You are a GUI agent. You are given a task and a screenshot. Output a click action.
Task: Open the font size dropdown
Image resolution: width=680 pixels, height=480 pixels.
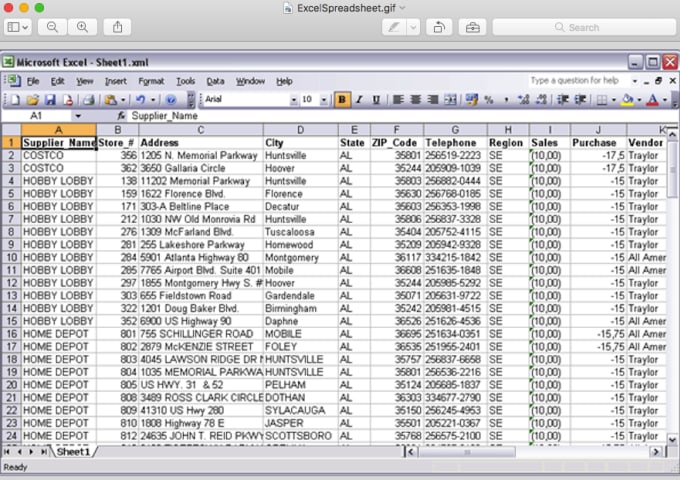point(324,100)
